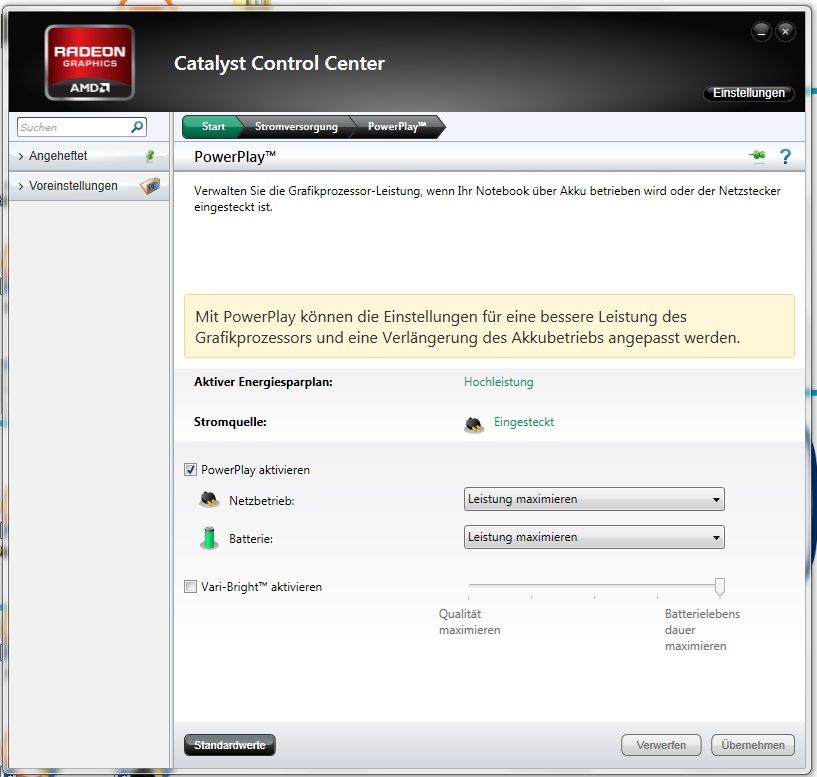Viewport: 817px width, 777px height.
Task: Click the Übernehmen button
Action: click(x=753, y=745)
